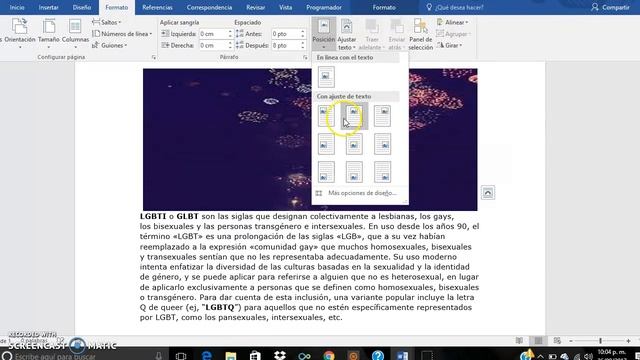640x360 pixels.
Task: Switch to the Inicio tab
Action: (17, 7)
